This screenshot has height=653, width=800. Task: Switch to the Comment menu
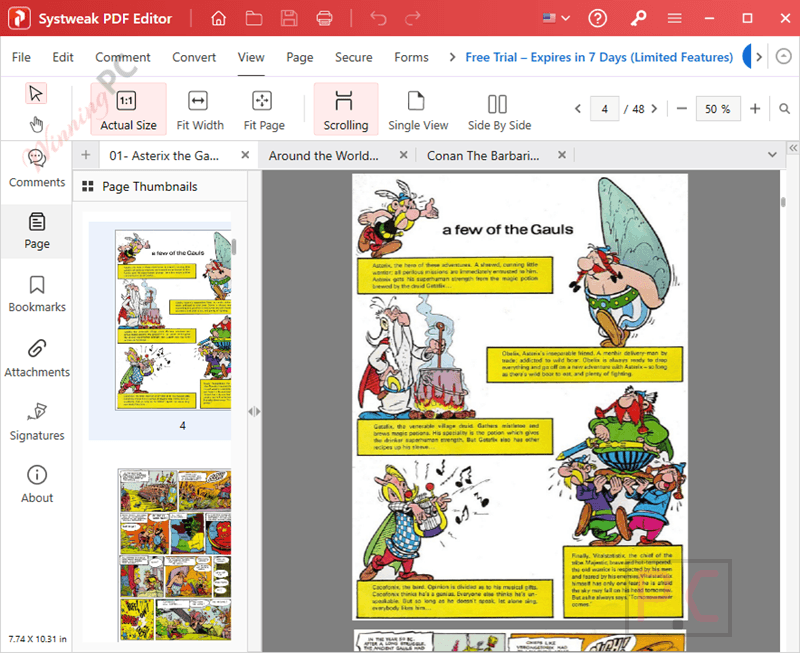pyautogui.click(x=122, y=57)
